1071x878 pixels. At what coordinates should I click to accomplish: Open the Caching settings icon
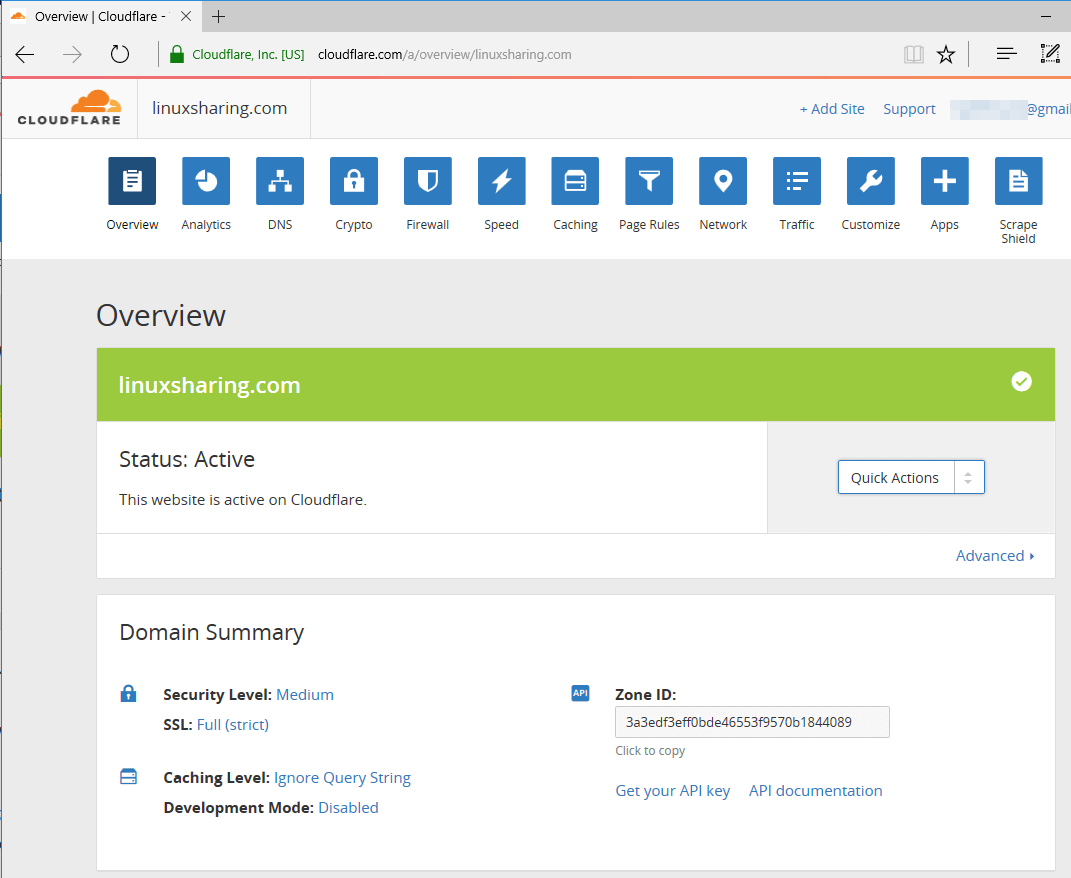coord(575,181)
